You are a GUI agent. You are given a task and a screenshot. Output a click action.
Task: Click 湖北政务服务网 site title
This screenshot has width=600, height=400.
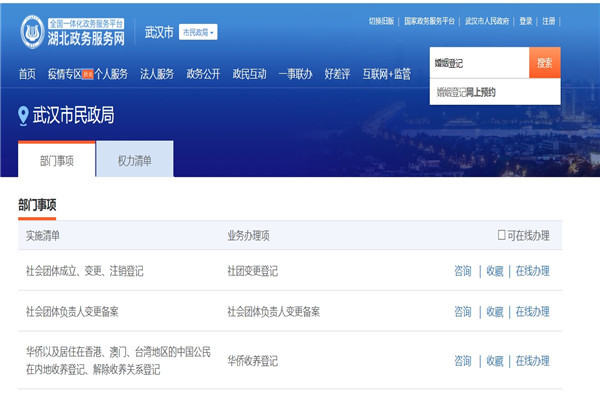(86, 38)
